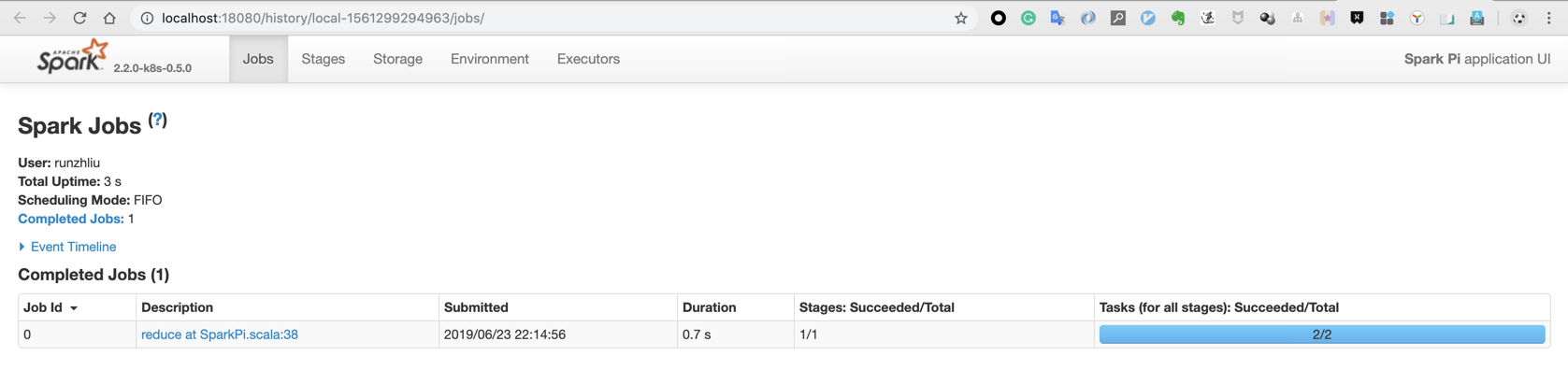The width and height of the screenshot is (1568, 384).
Task: Open the Storage tab
Action: [x=397, y=59]
